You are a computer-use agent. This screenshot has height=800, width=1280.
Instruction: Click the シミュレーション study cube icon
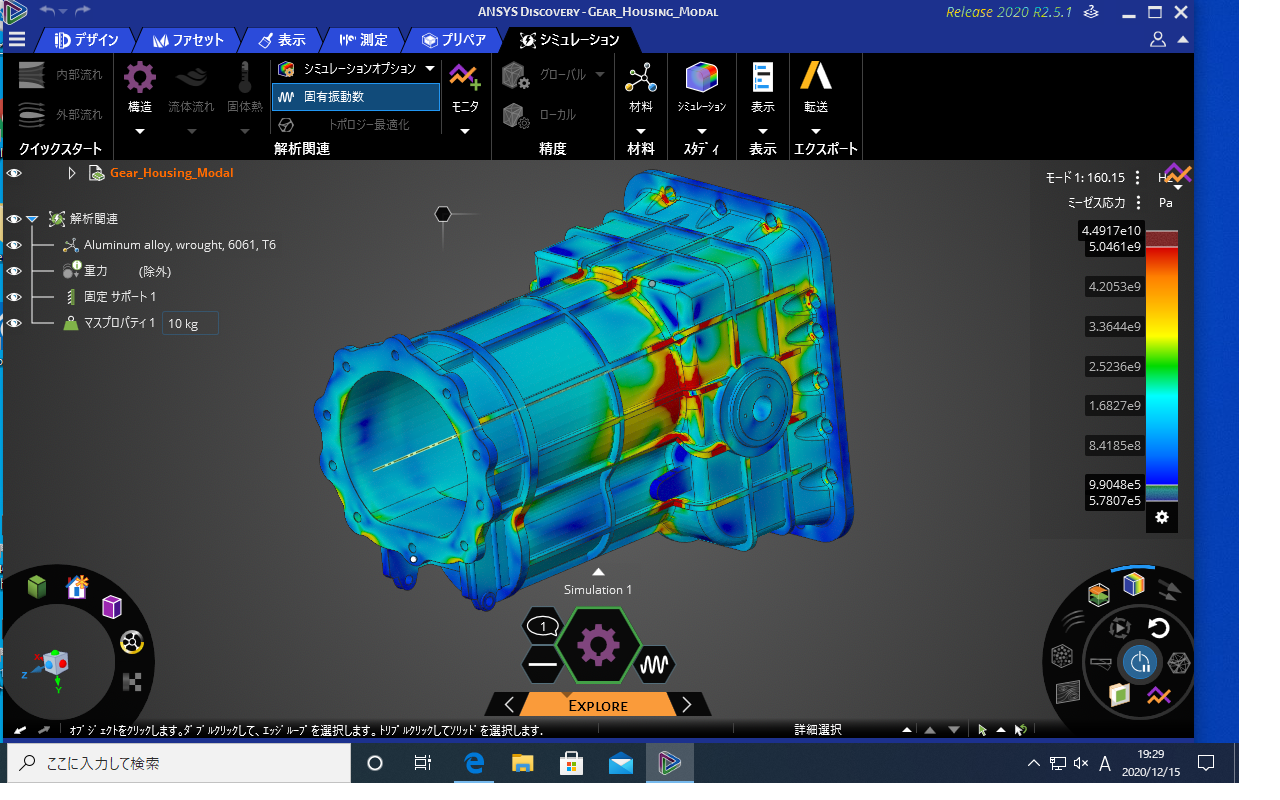(x=701, y=77)
